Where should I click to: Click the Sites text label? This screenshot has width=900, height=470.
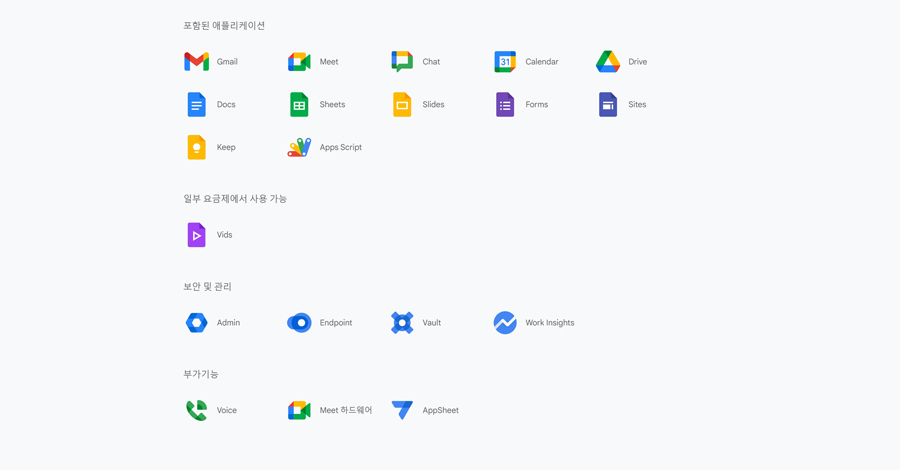(637, 104)
